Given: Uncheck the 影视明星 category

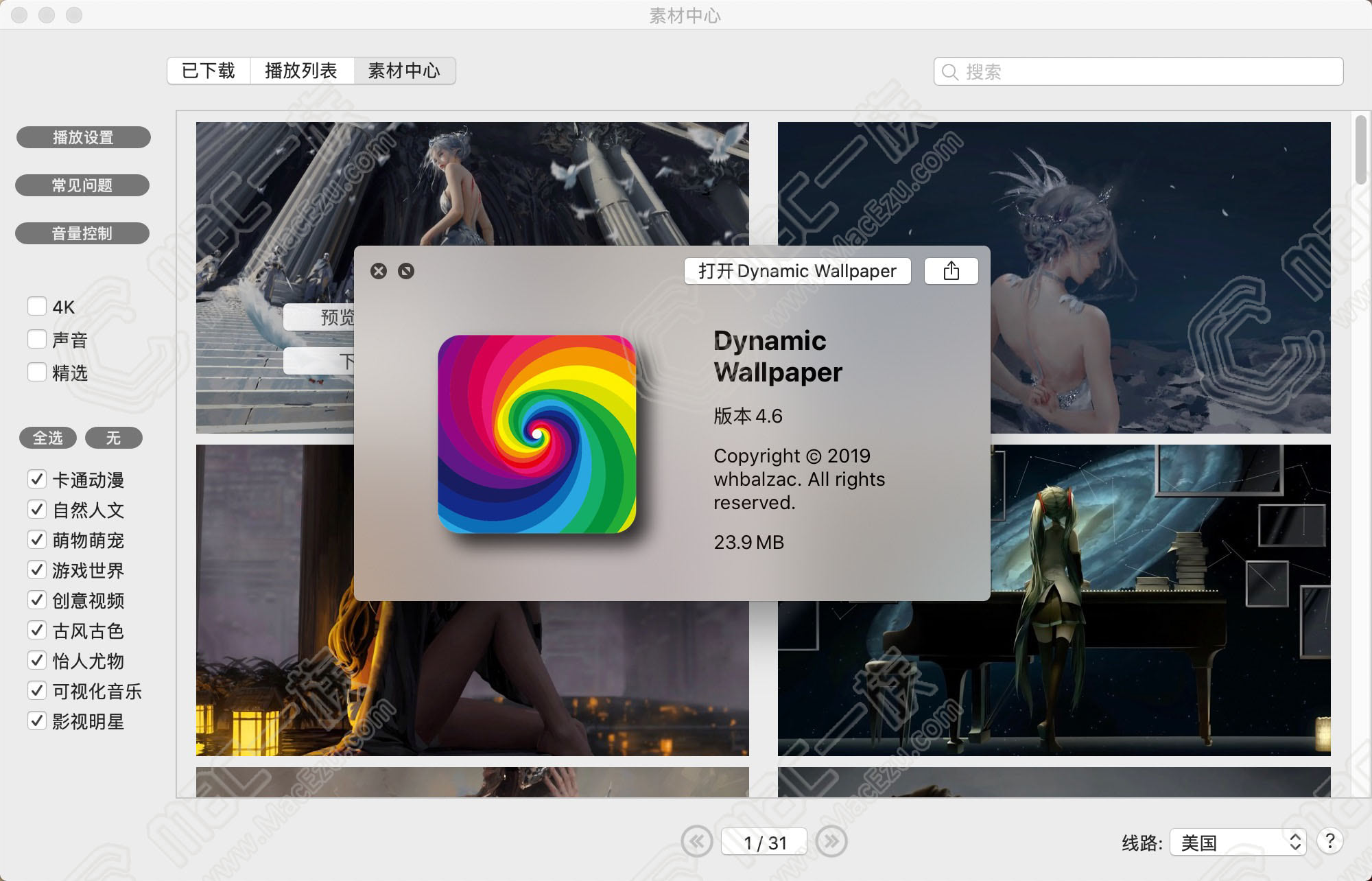Looking at the screenshot, I should click(x=37, y=720).
